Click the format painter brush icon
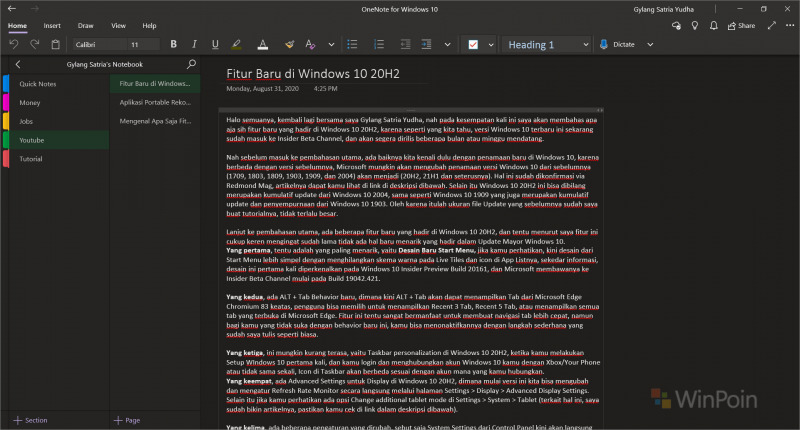Screen dimensions: 800x430 tap(289, 44)
